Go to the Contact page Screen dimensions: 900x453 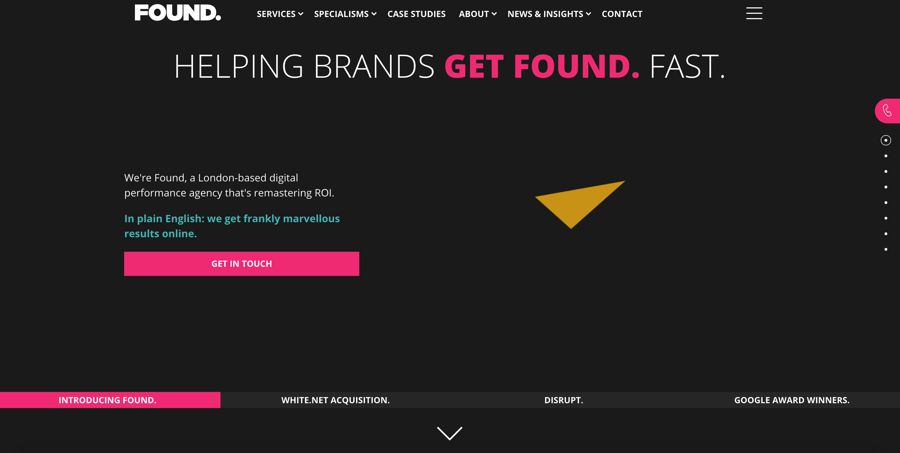tap(622, 14)
